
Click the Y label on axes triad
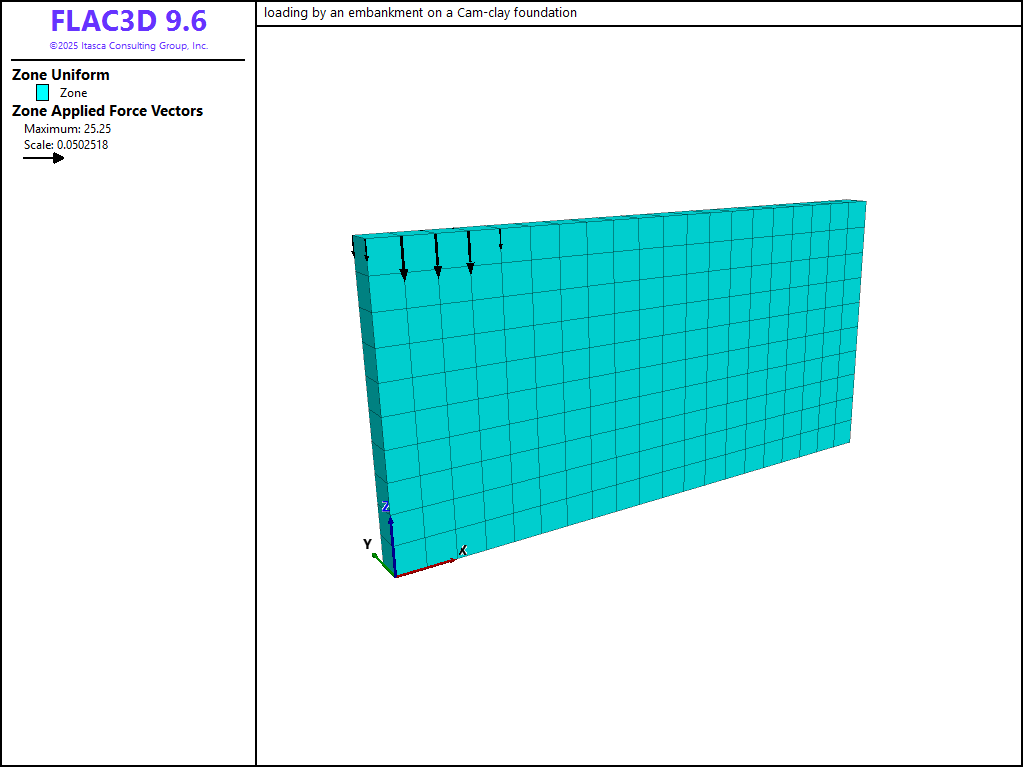(x=367, y=544)
